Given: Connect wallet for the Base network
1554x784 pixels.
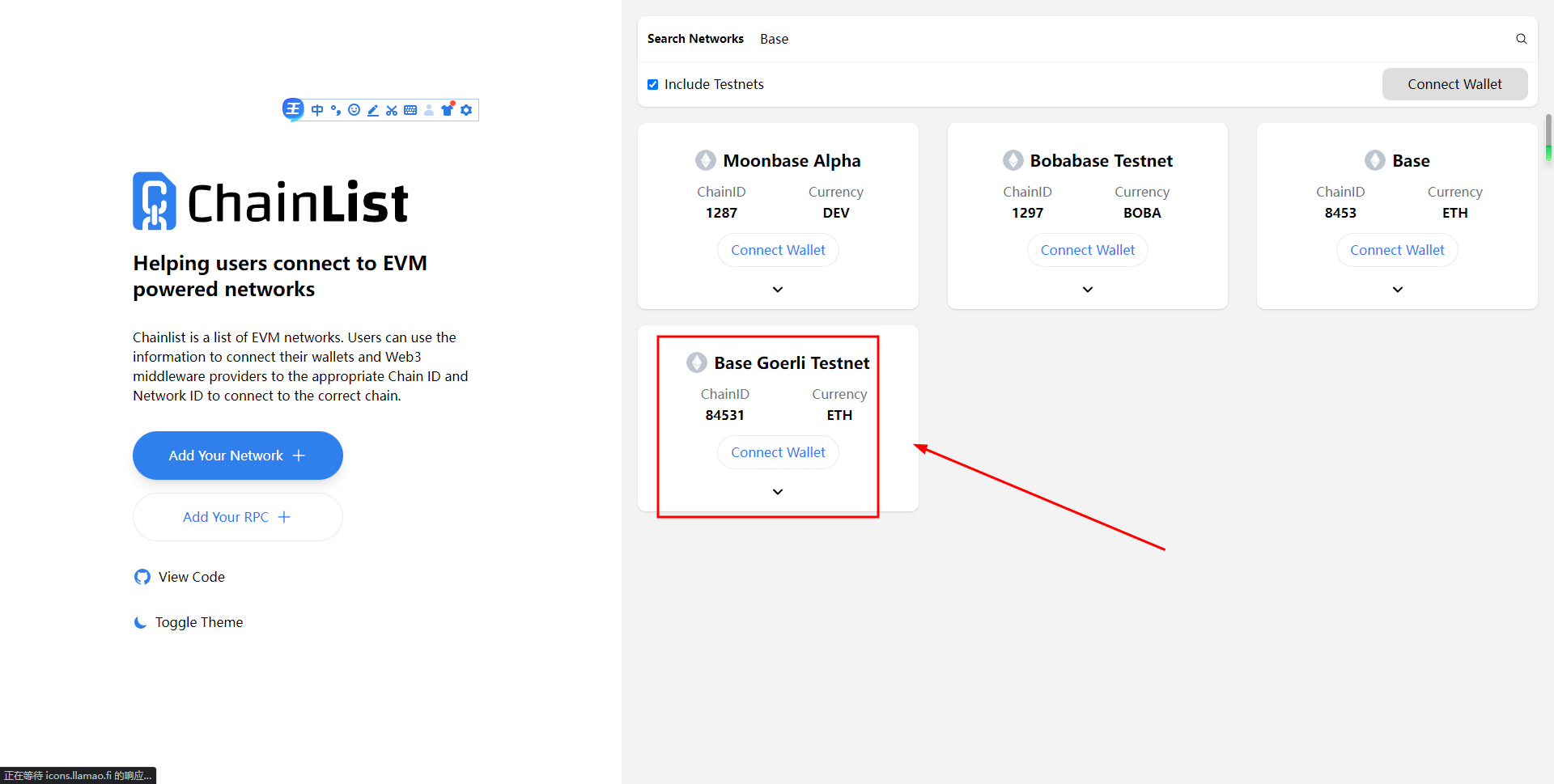Looking at the screenshot, I should [1397, 250].
